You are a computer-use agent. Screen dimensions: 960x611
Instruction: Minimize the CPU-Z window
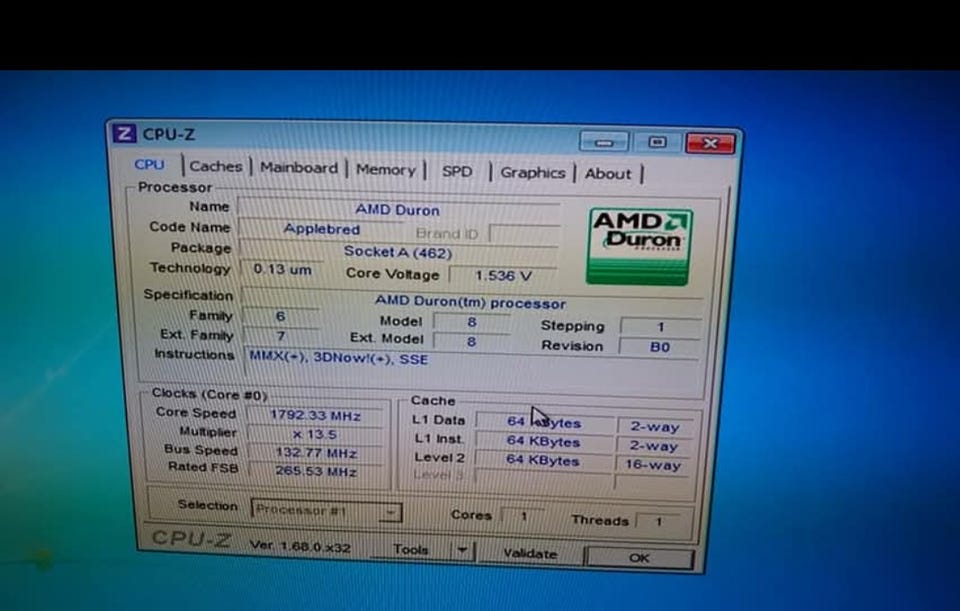(x=604, y=141)
